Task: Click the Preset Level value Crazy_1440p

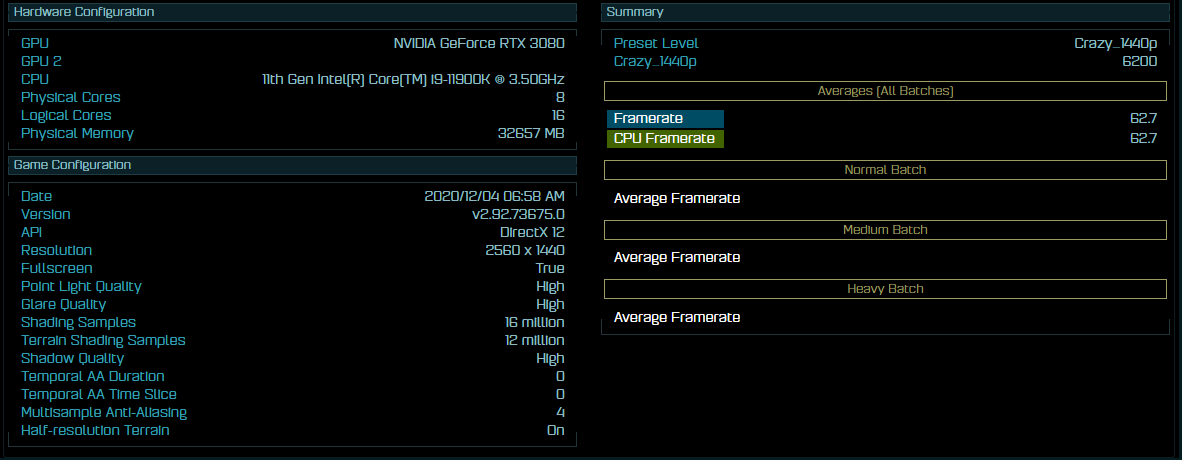Action: (1116, 44)
